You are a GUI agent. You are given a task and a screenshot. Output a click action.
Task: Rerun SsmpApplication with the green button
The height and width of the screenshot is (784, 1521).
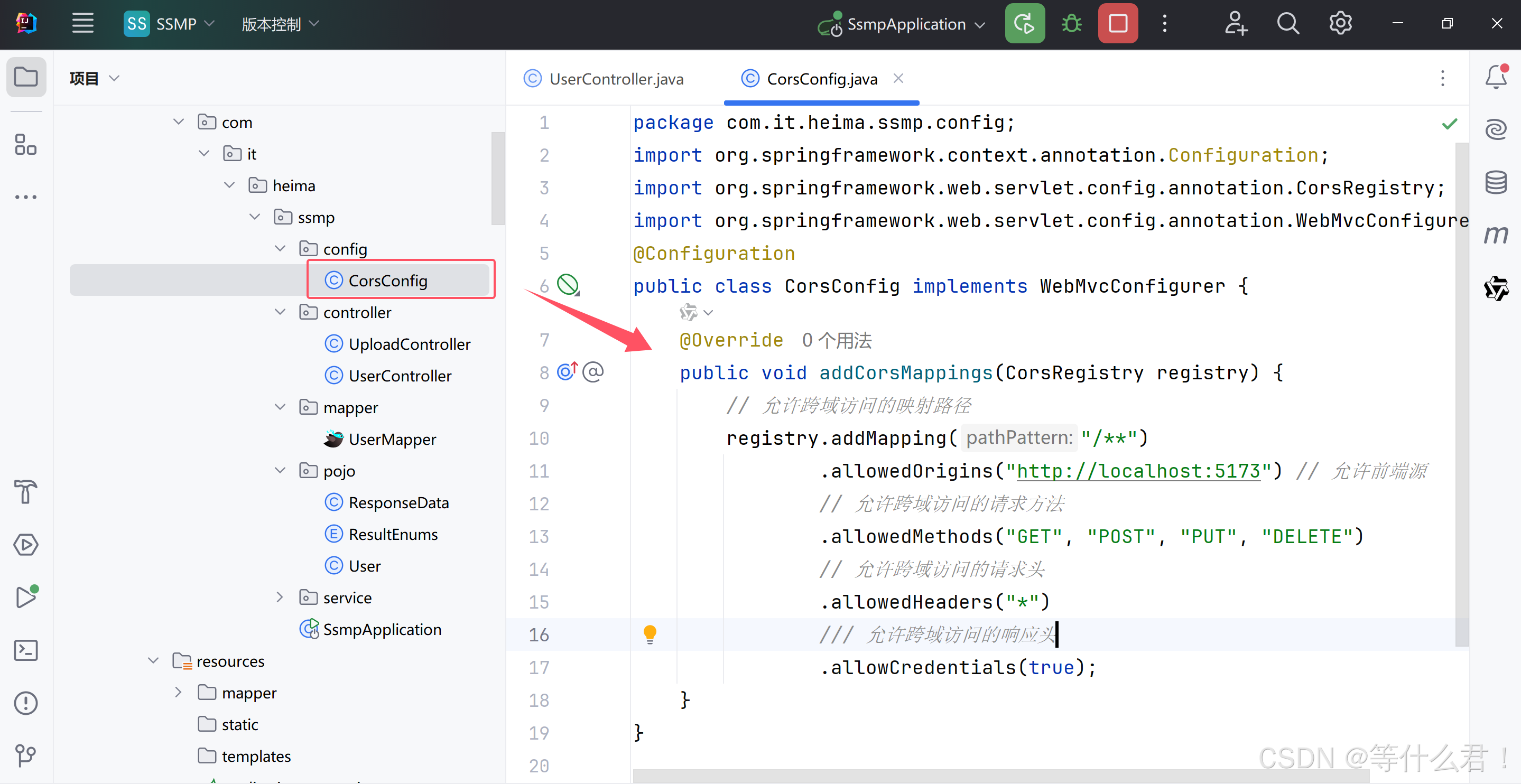point(1024,24)
